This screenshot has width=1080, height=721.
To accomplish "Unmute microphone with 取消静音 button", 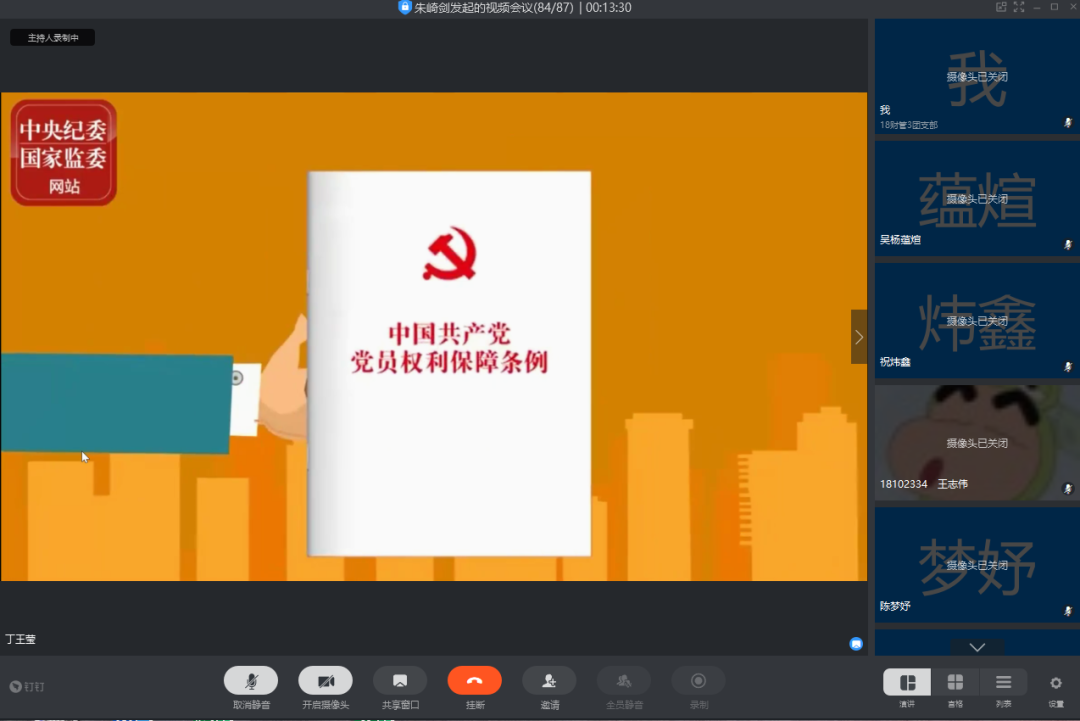I will pyautogui.click(x=251, y=681).
